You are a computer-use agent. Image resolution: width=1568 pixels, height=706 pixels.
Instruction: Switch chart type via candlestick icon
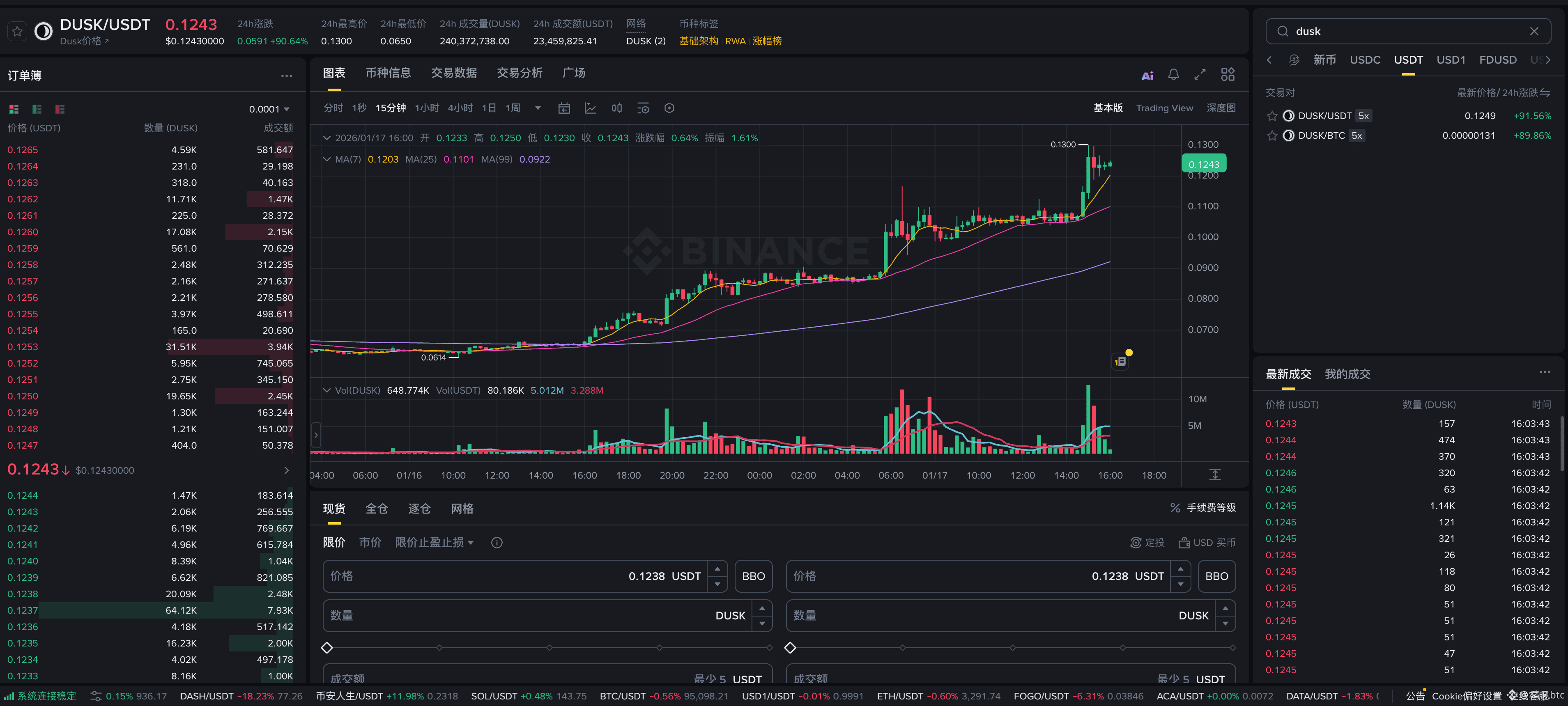[616, 108]
